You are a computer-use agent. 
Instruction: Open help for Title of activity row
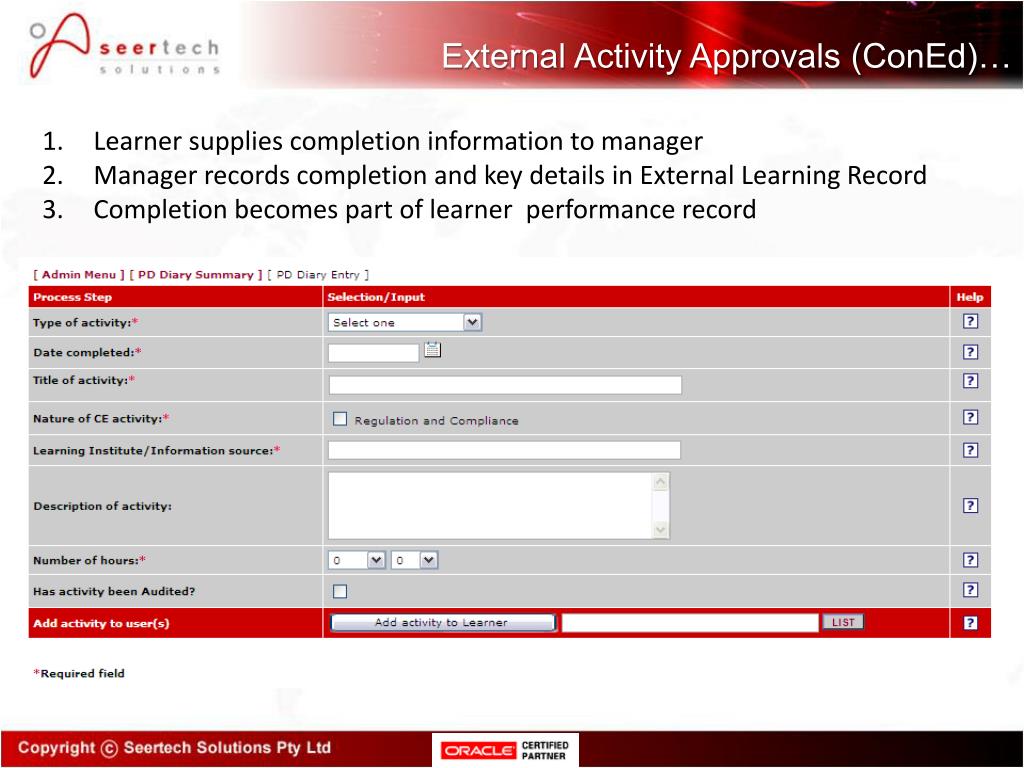[970, 381]
